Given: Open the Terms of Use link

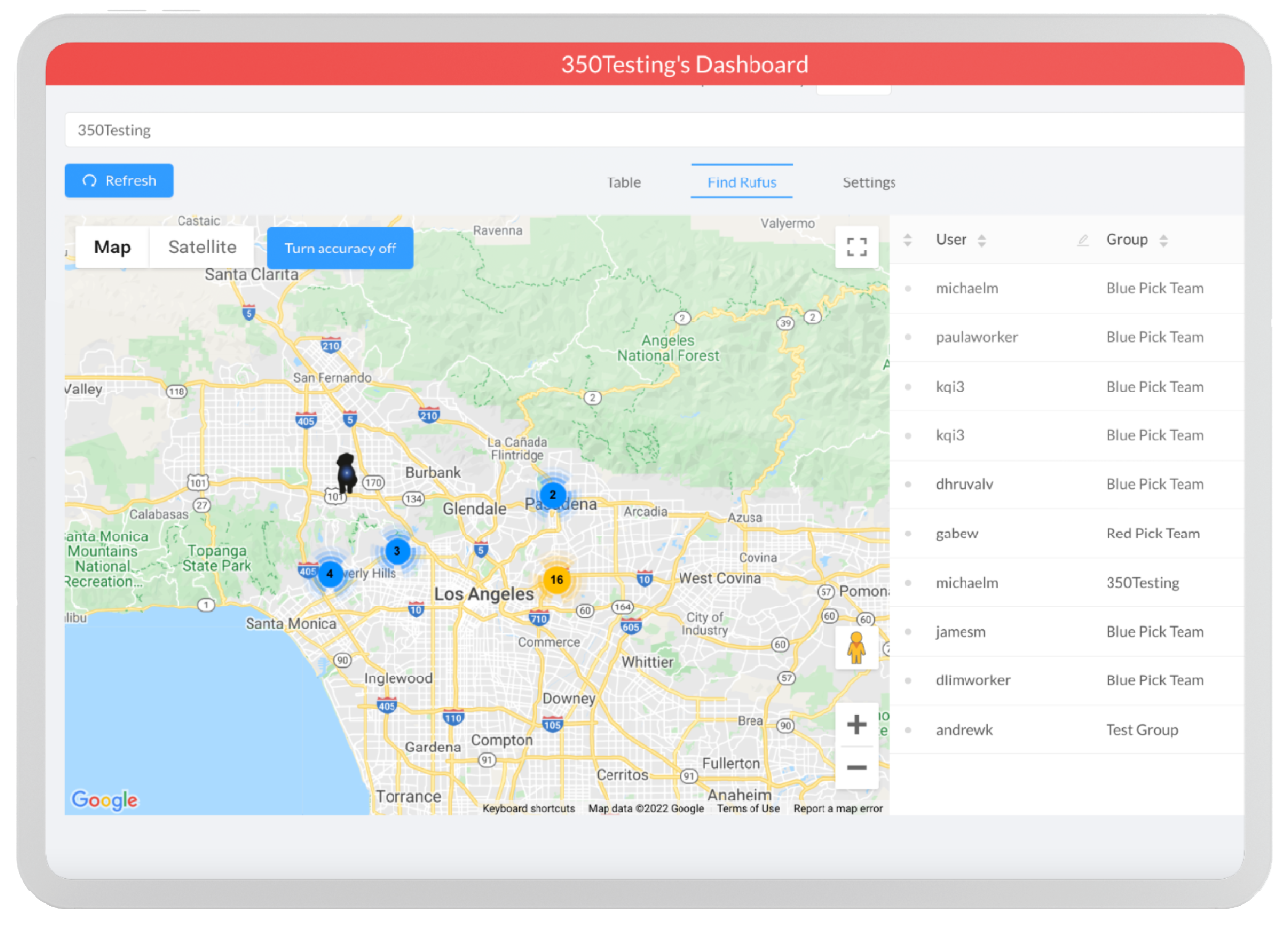Looking at the screenshot, I should click(x=749, y=808).
